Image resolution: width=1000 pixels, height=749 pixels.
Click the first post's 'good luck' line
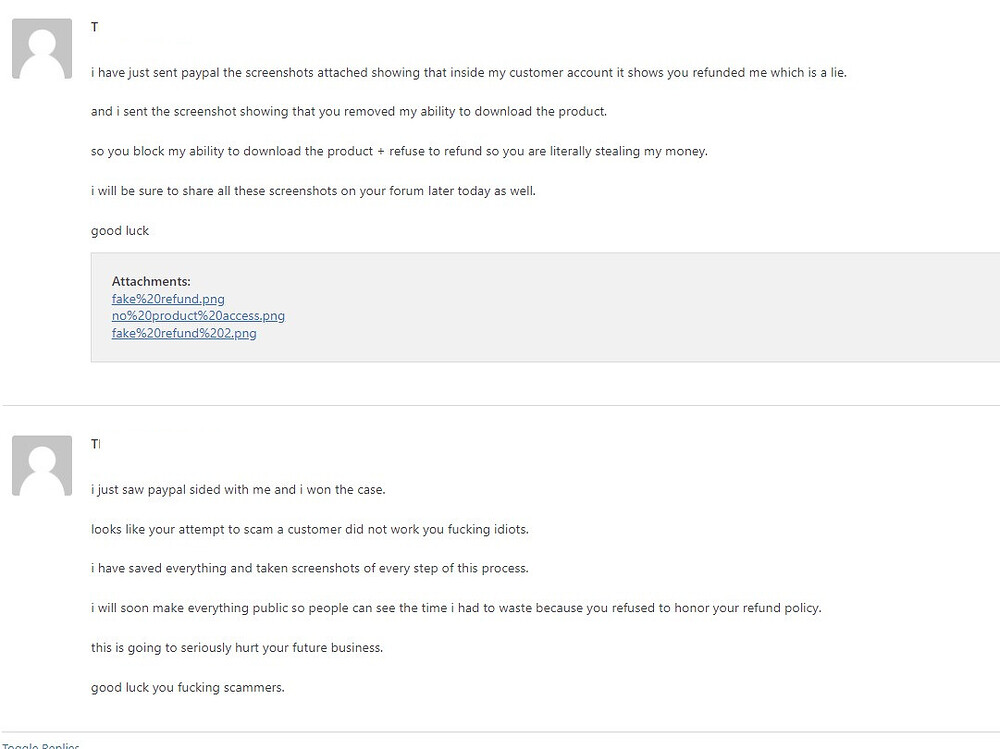tap(120, 230)
